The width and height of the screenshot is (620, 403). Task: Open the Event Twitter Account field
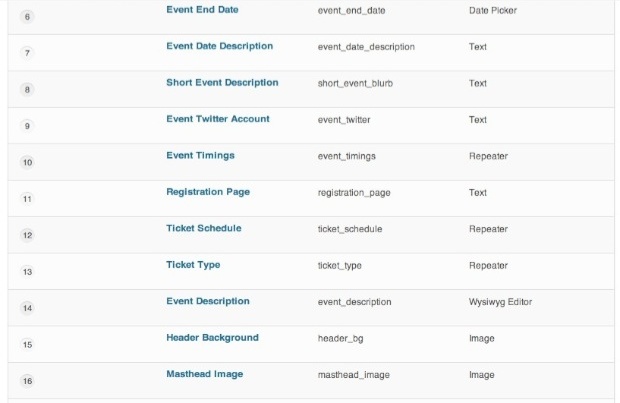[x=218, y=119]
